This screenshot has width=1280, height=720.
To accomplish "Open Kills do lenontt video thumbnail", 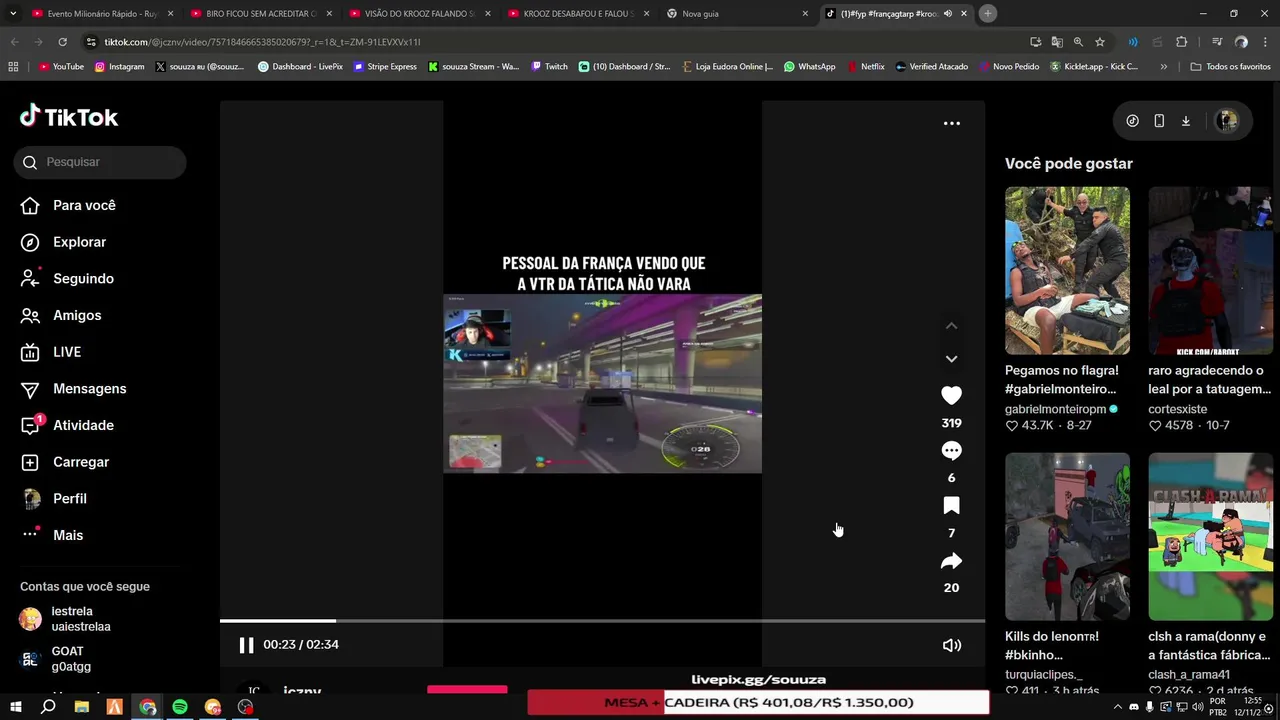I will 1067,537.
